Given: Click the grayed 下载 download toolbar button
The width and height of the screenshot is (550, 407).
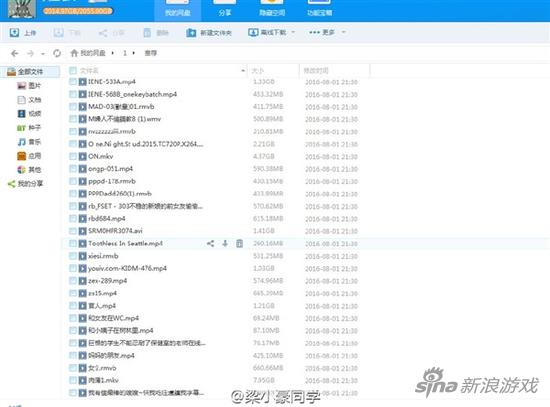Looking at the screenshot, I should [x=67, y=33].
